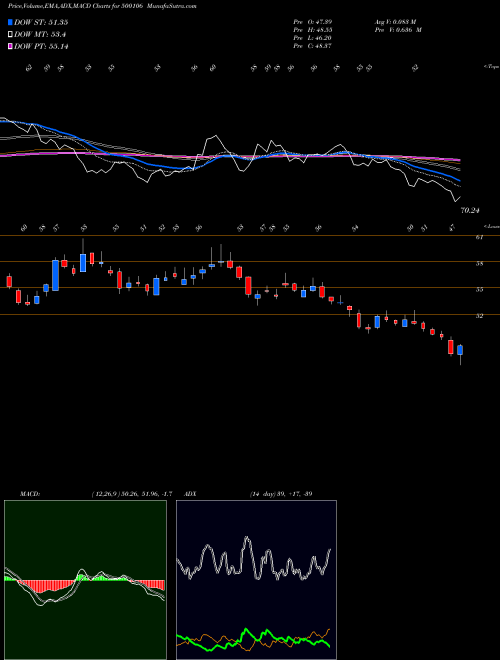Click the 'Pre C: 48.37' close value
Viewport: 500px width, 660px height.
click(x=312, y=46)
